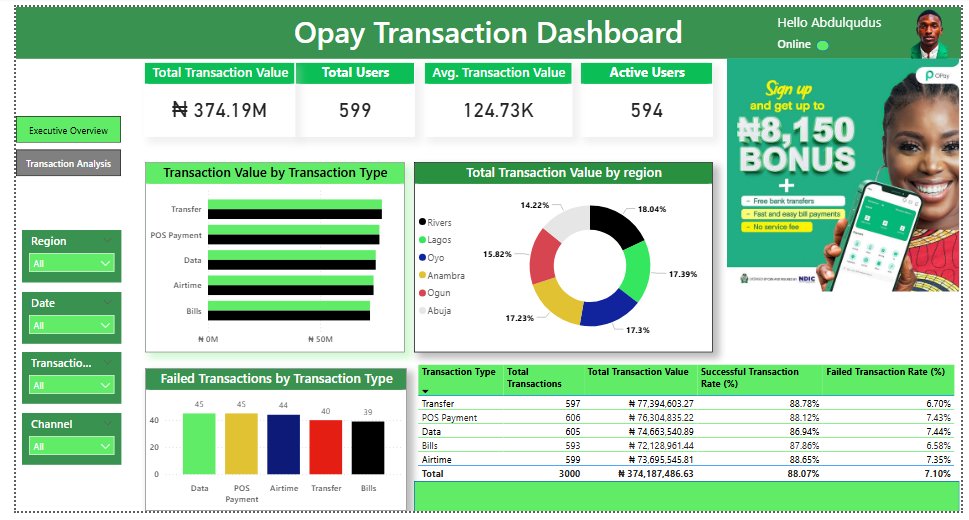Click the green Online status dot
This screenshot has width=969, height=520.
pos(823,45)
